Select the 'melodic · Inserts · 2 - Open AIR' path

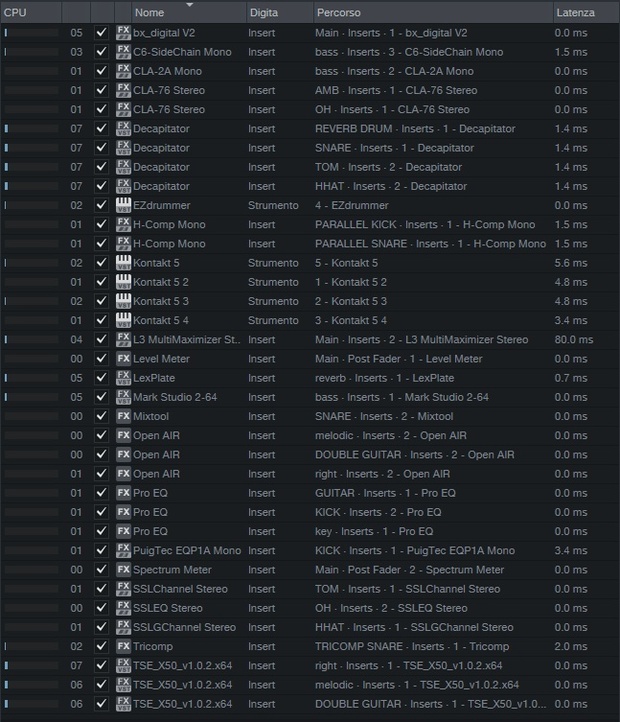pos(391,436)
